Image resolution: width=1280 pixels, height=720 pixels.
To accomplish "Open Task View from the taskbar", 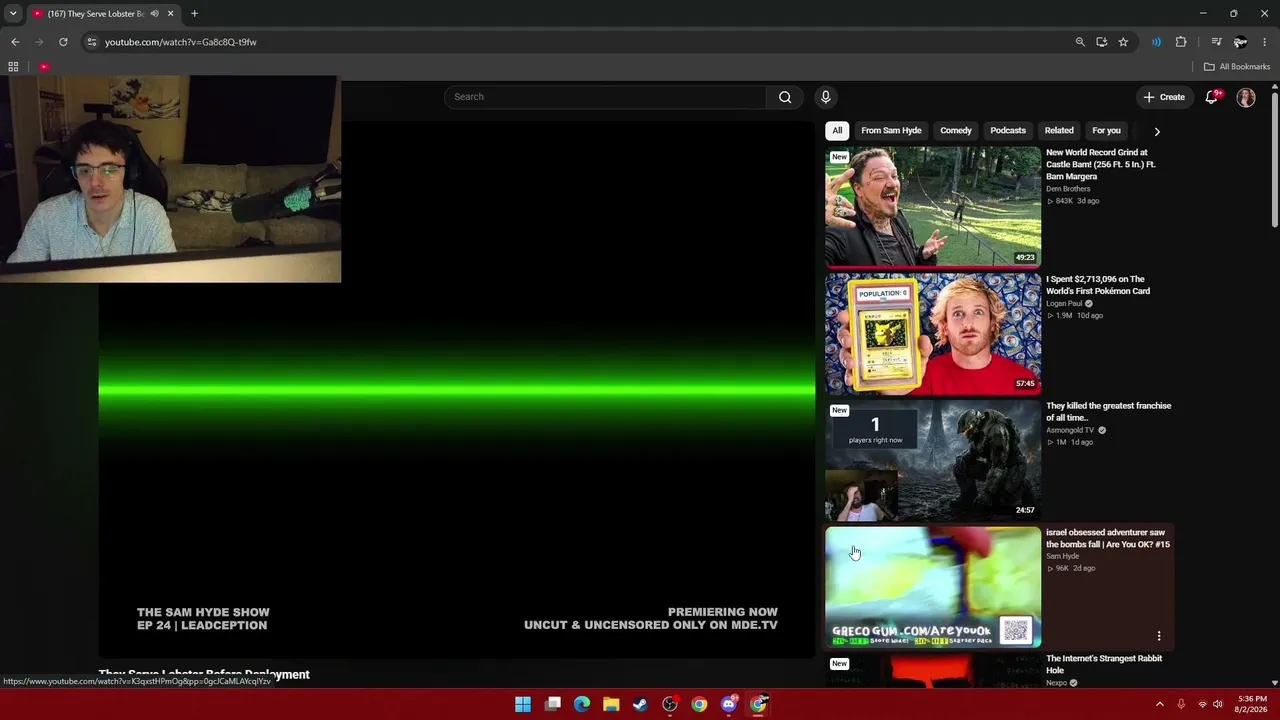I will click(553, 704).
